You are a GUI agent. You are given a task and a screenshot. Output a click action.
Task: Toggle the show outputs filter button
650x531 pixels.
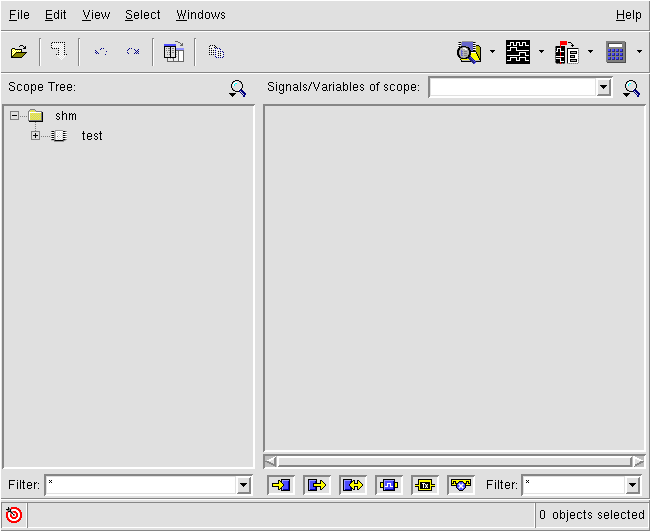(x=317, y=485)
